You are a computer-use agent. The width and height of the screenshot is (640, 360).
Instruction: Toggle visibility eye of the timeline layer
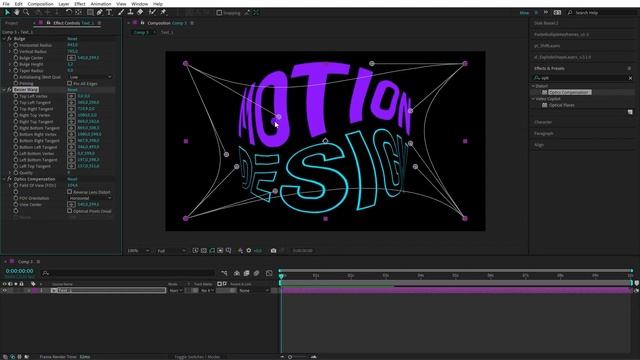pyautogui.click(x=4, y=291)
